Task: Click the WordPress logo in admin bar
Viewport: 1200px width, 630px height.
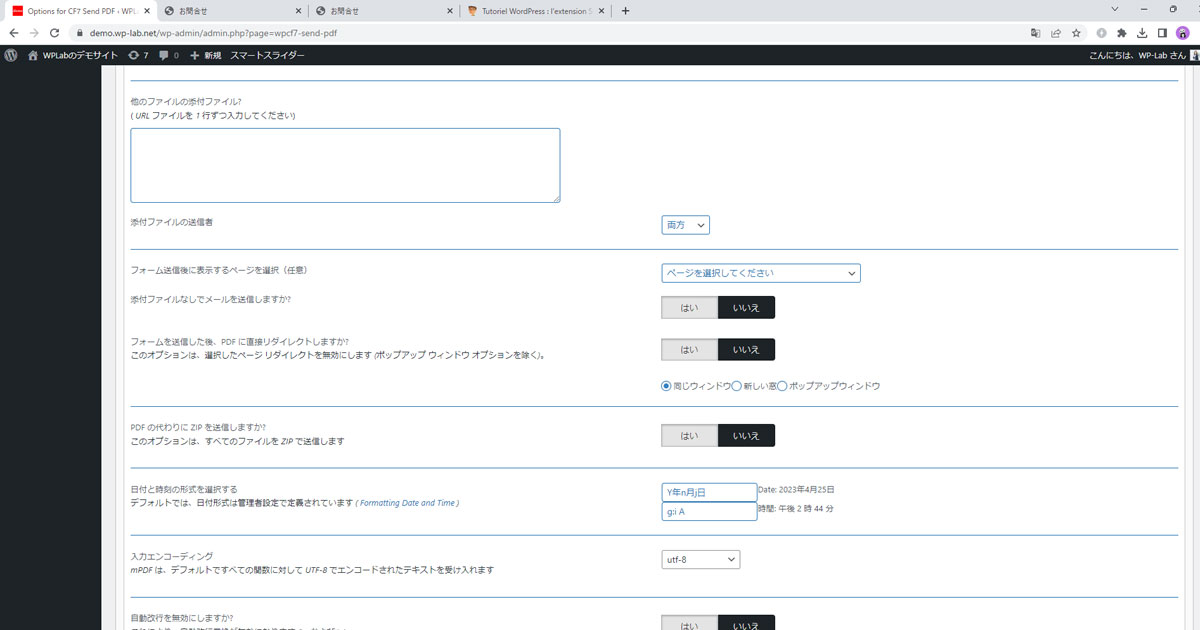Action: 11,55
